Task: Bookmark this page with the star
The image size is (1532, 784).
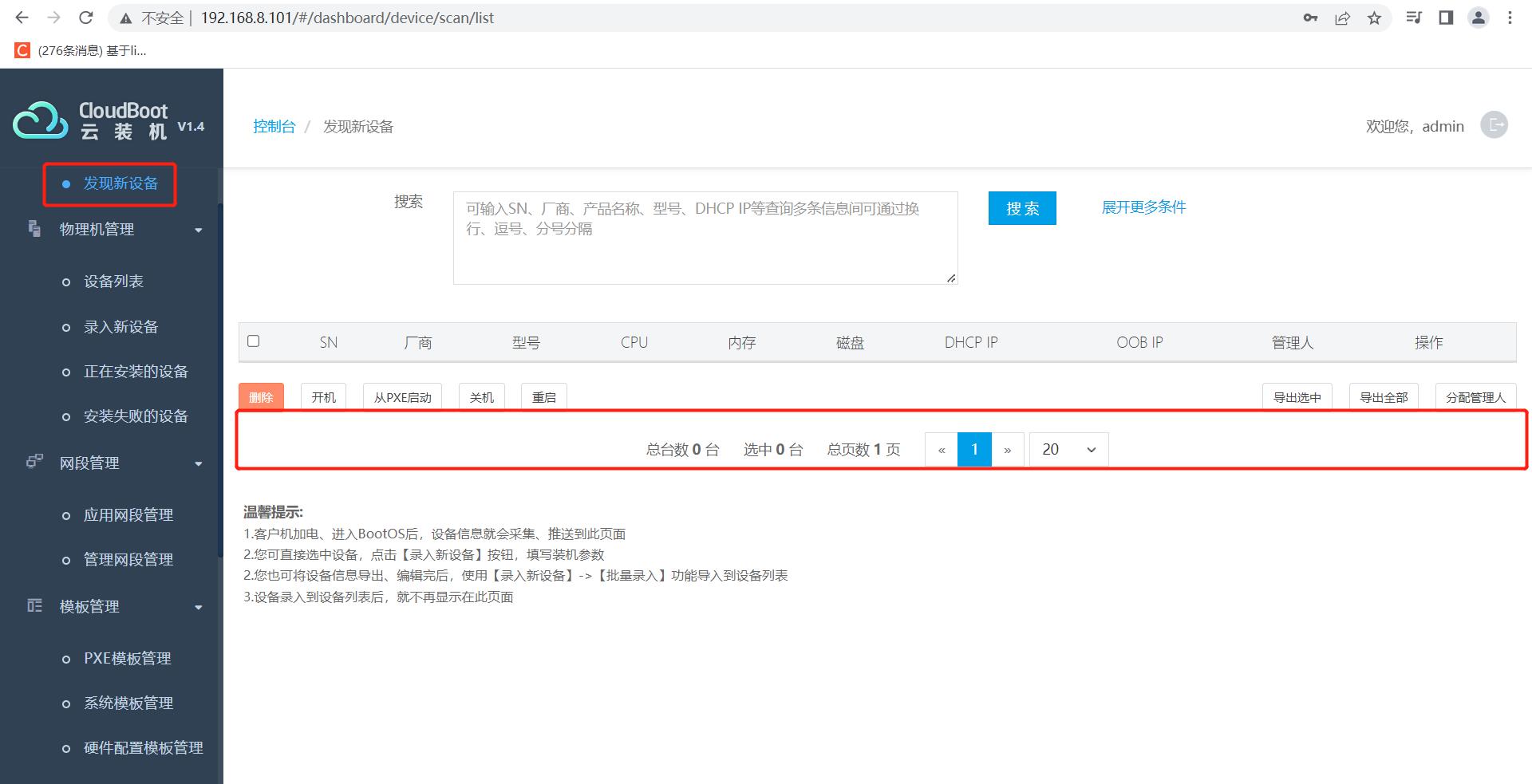Action: click(x=1374, y=18)
